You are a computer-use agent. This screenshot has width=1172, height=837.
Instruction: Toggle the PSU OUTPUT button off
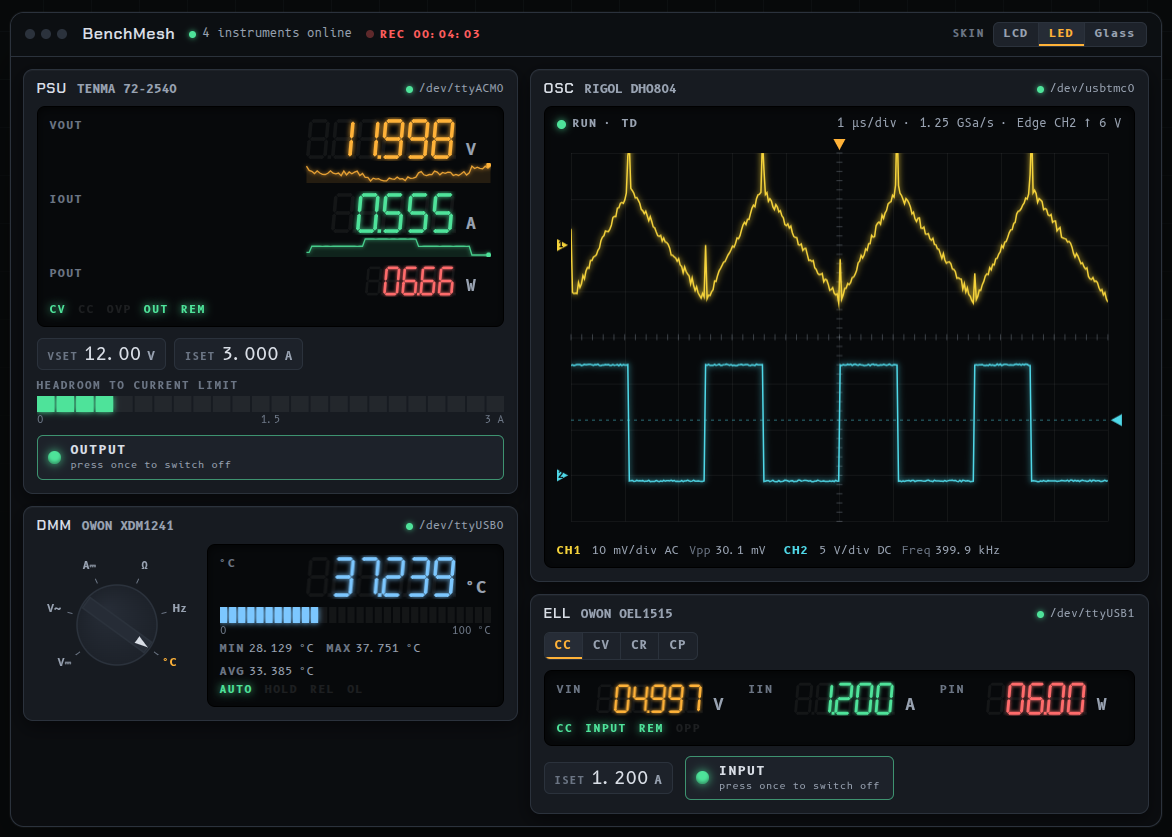[x=270, y=457]
